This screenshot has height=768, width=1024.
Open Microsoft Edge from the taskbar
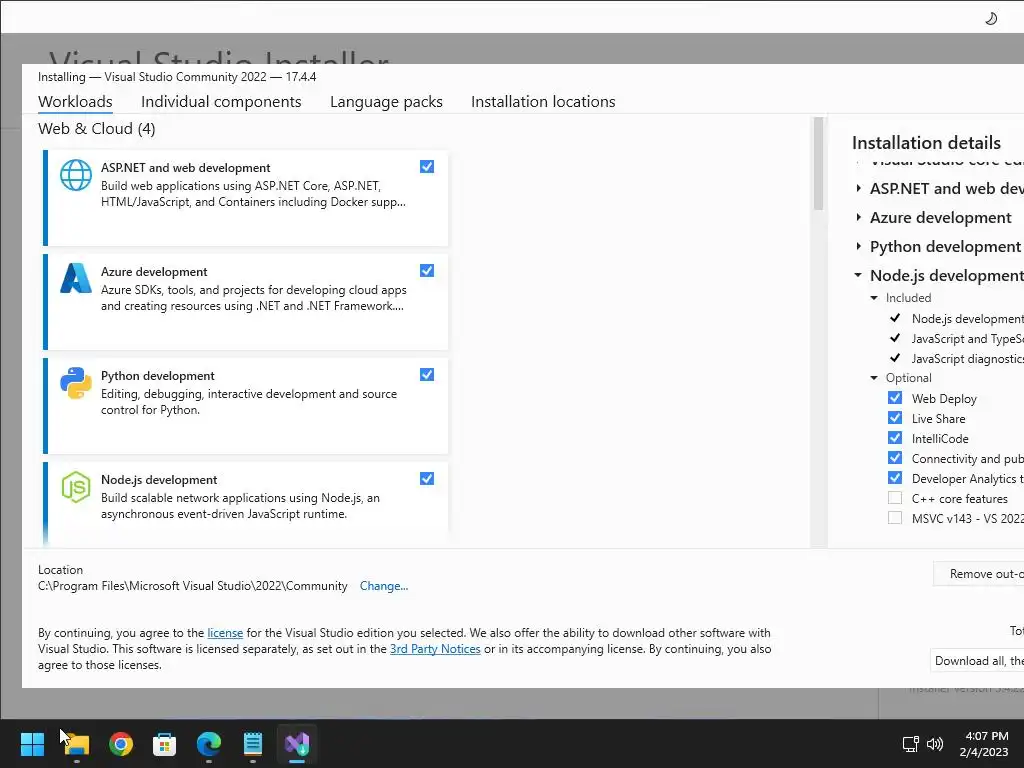pos(209,743)
